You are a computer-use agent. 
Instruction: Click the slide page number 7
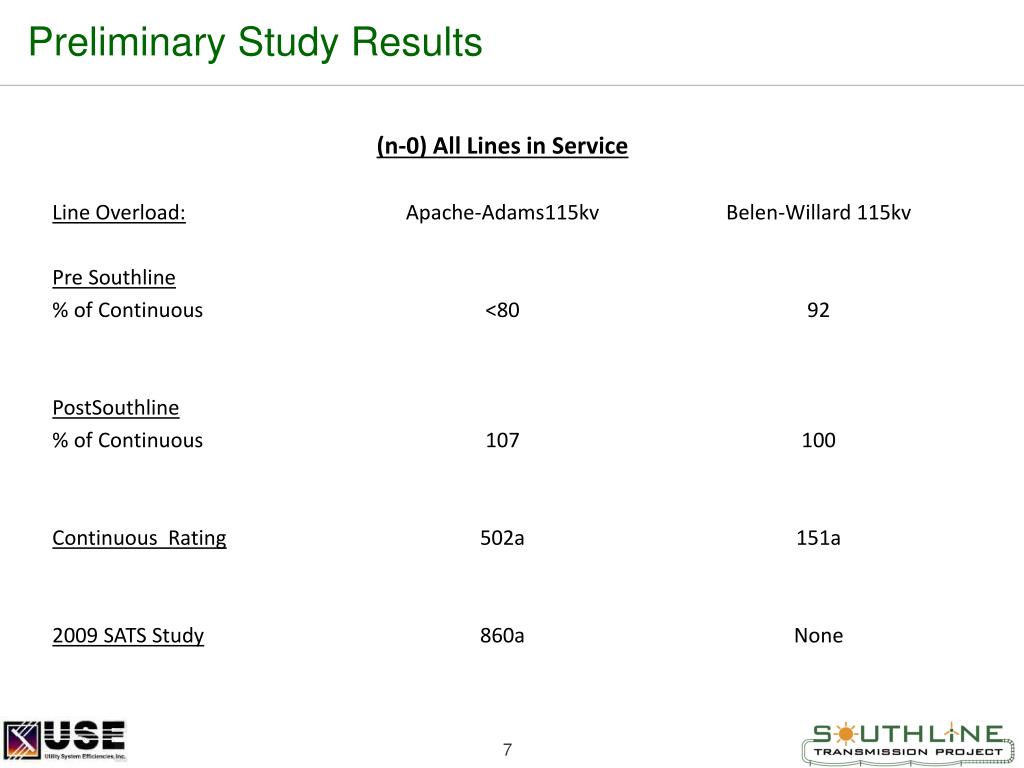coord(507,750)
